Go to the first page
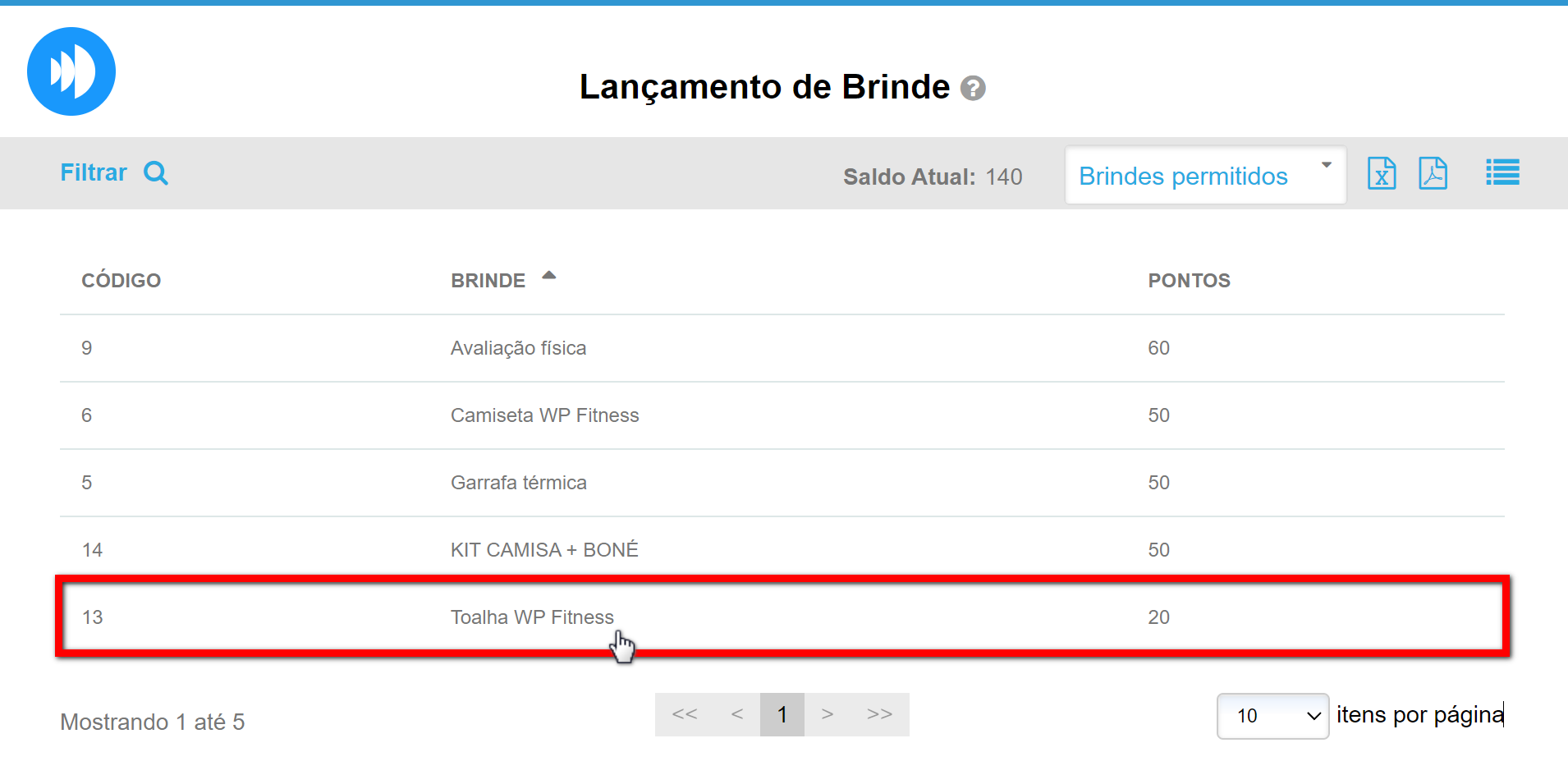Screen dimensions: 1568x775 coord(685,714)
